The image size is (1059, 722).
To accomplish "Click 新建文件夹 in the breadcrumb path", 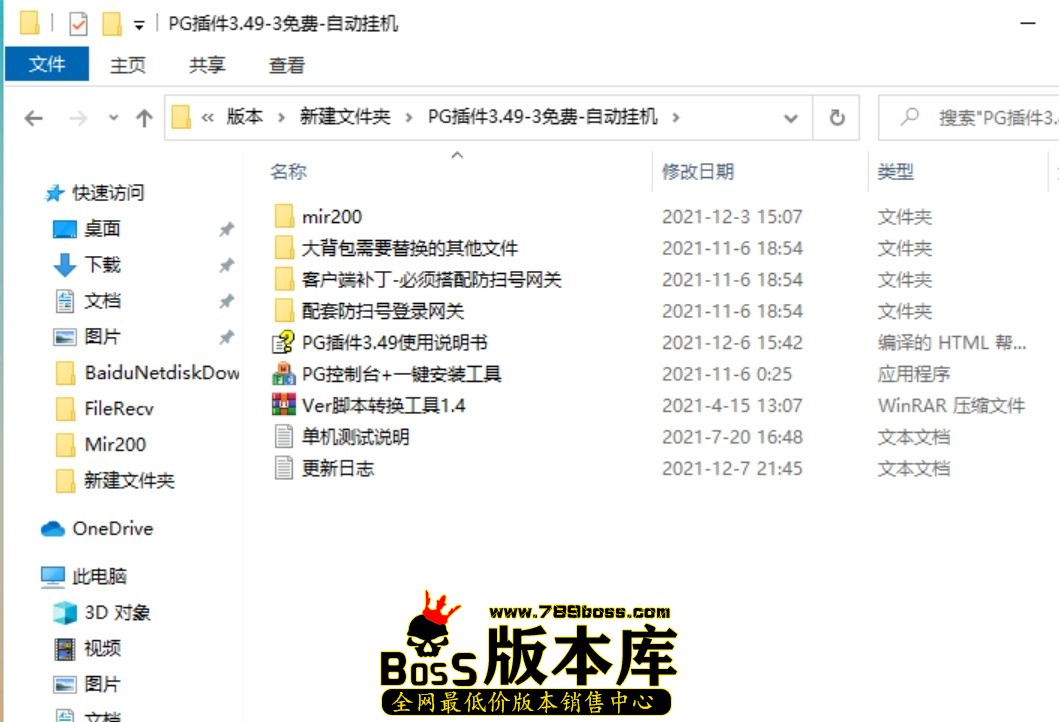I will pos(345,117).
